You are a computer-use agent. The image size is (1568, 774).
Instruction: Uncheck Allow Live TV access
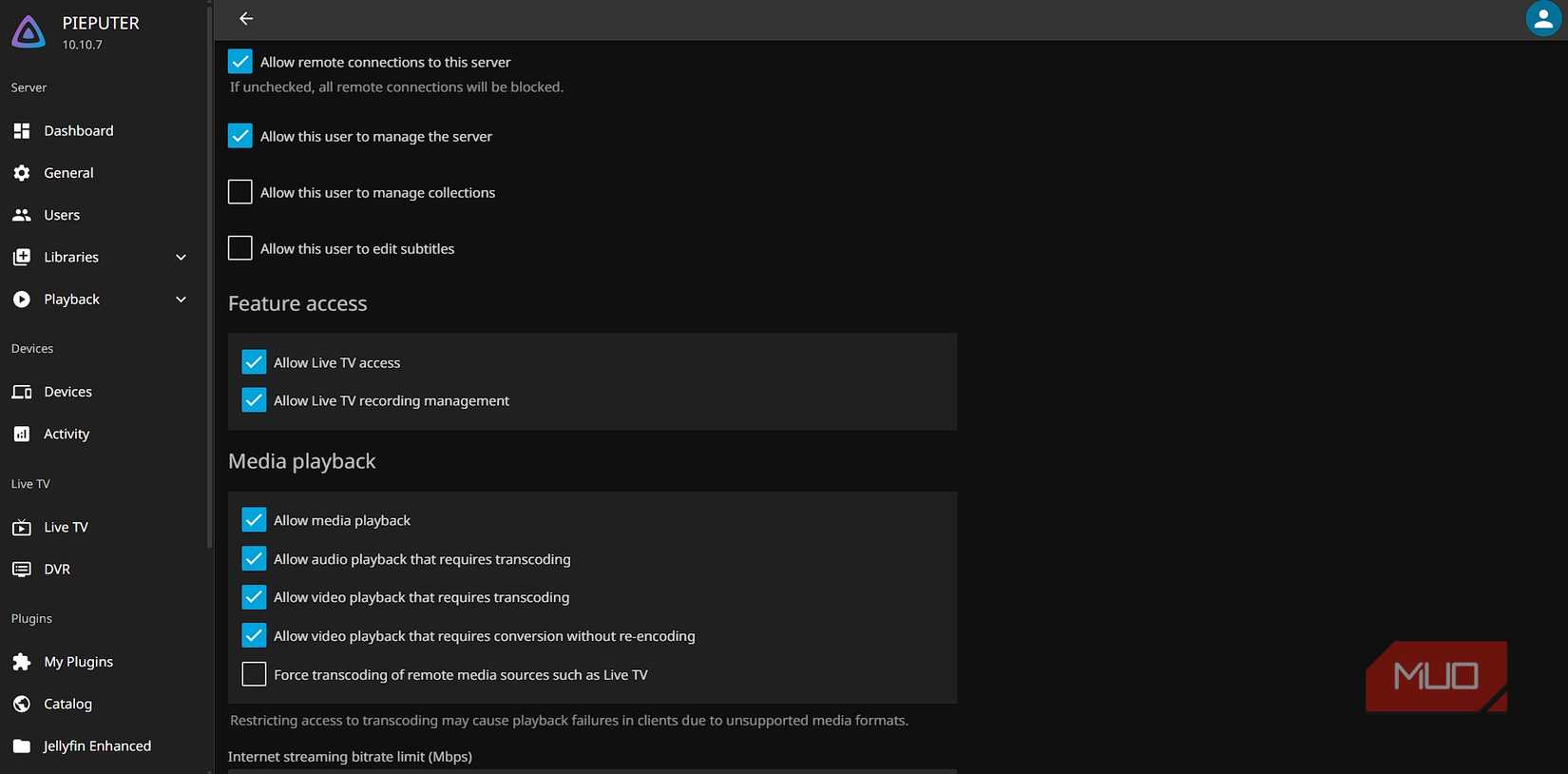click(253, 361)
